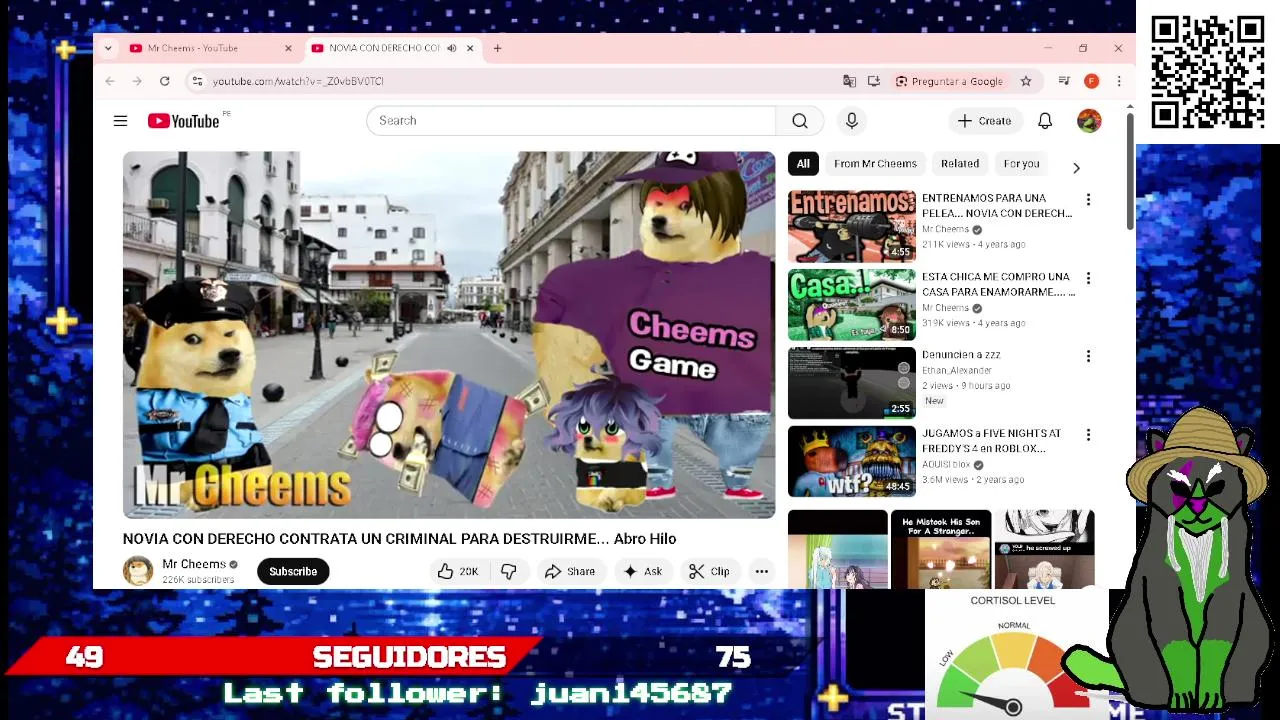Open the media control icon in Chrome toolbar
The image size is (1280, 720).
point(1064,81)
